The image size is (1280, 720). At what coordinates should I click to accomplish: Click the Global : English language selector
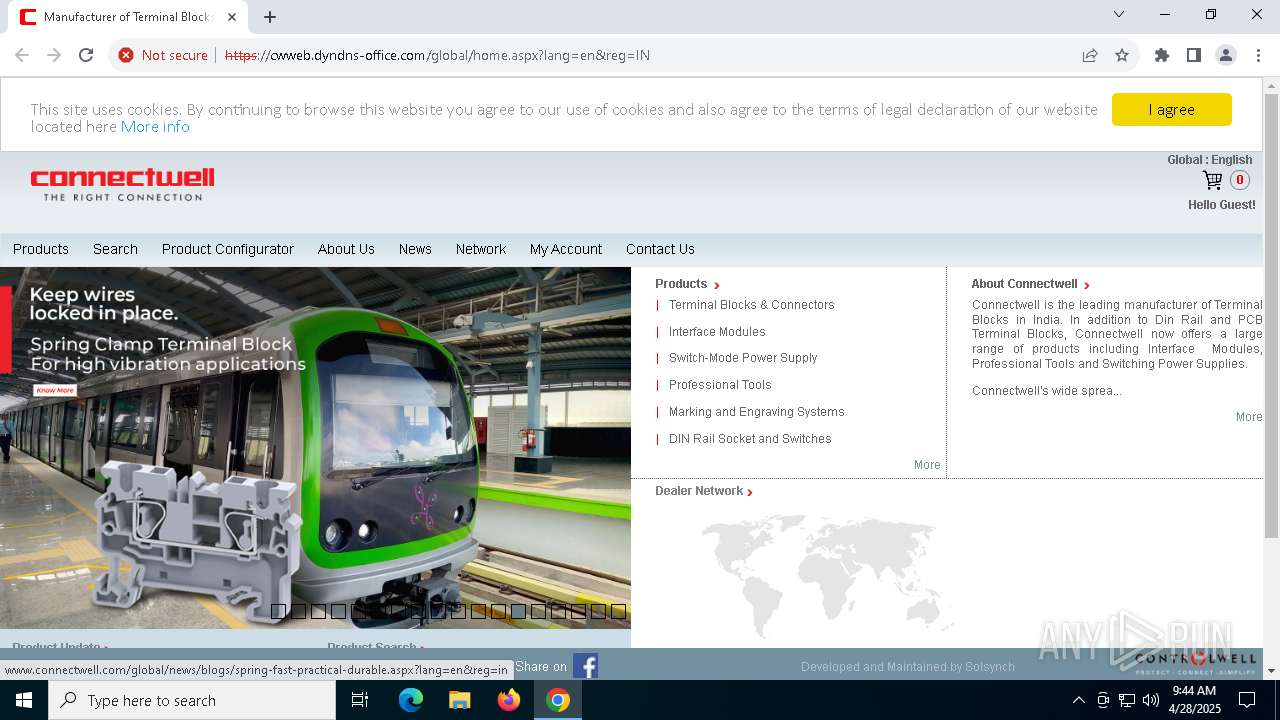pyautogui.click(x=1209, y=160)
